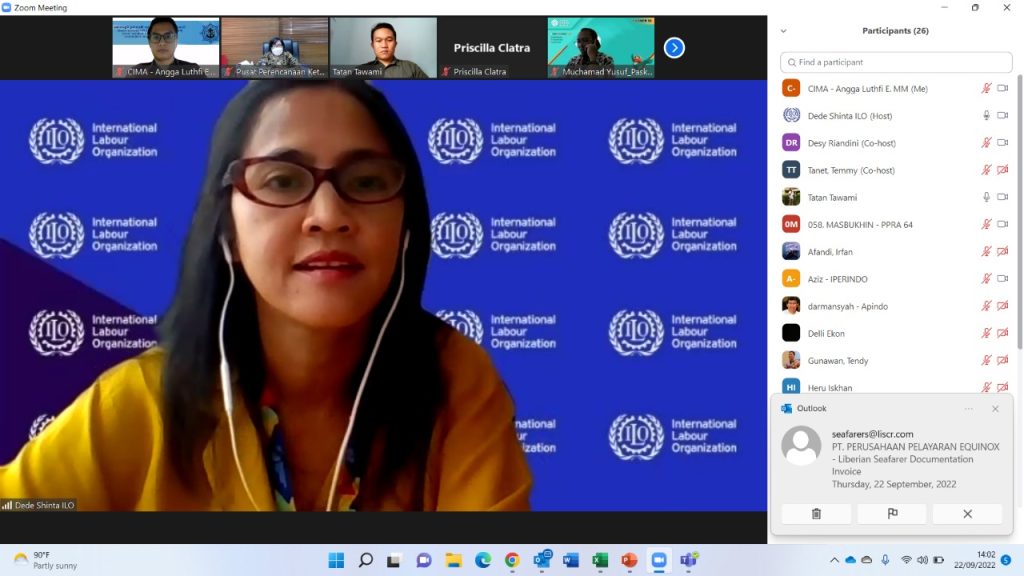Click muted mic icon for Desy Riandini
The height and width of the screenshot is (576, 1024).
986,142
